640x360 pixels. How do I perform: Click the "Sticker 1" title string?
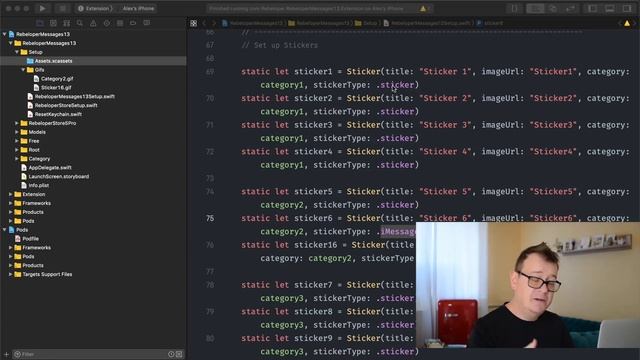click(x=445, y=72)
